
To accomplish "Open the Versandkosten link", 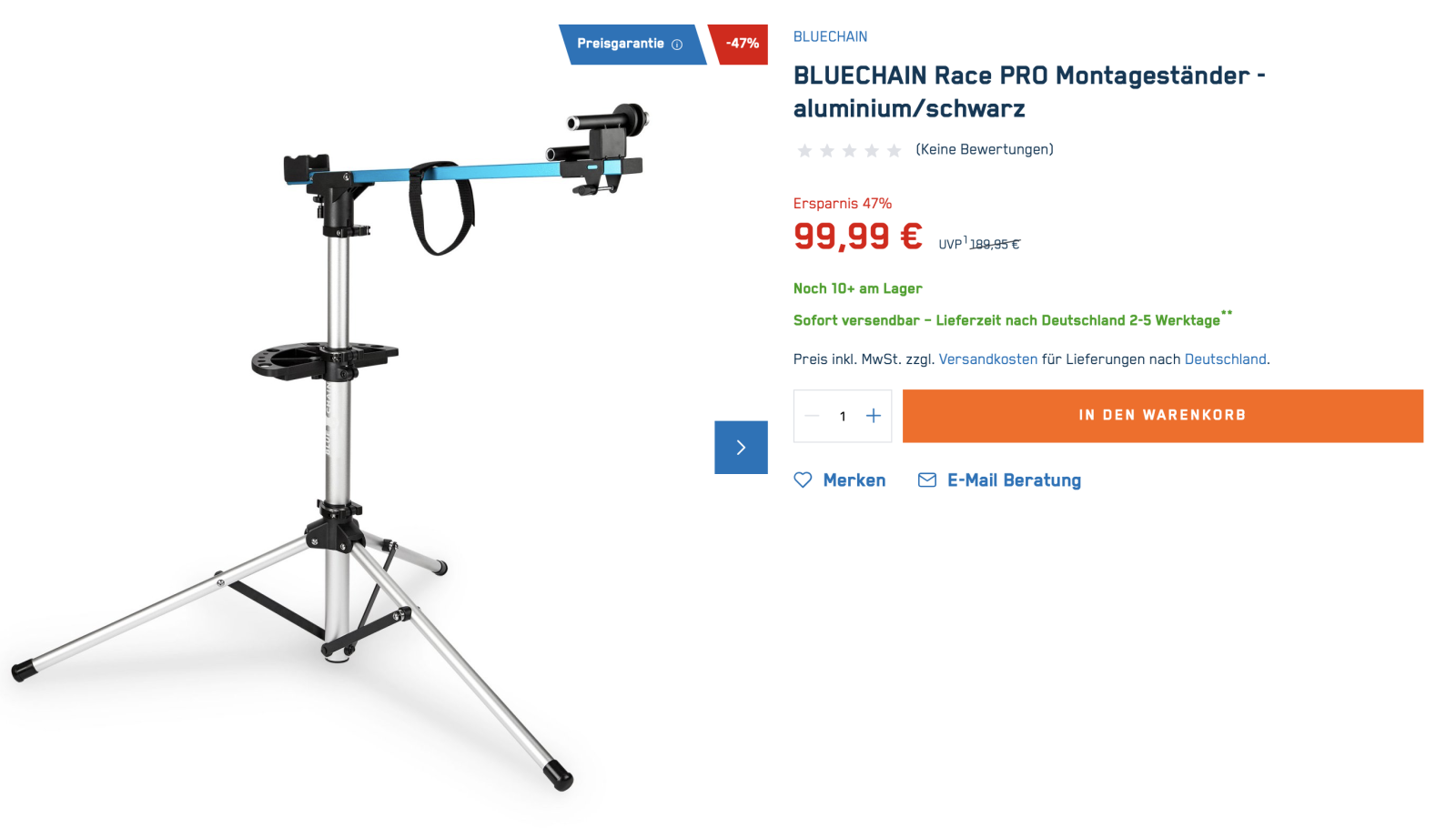I will [988, 359].
